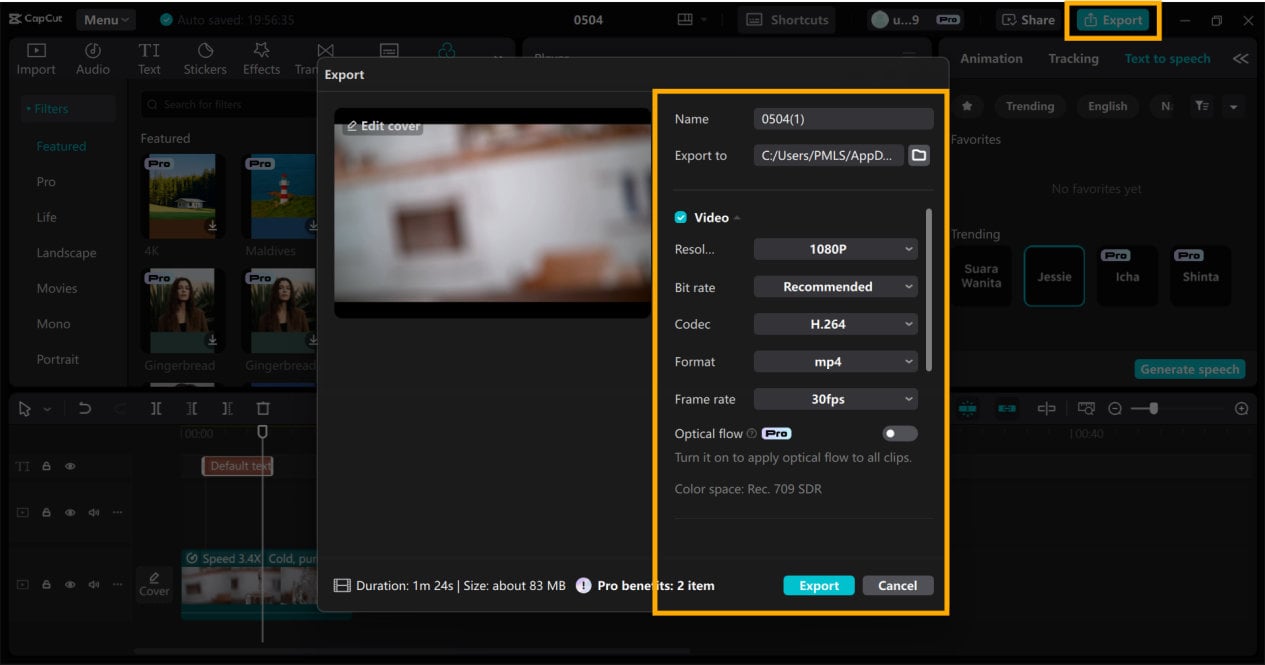1265x665 pixels.
Task: Hide the middle video track
Action: pyautogui.click(x=70, y=512)
